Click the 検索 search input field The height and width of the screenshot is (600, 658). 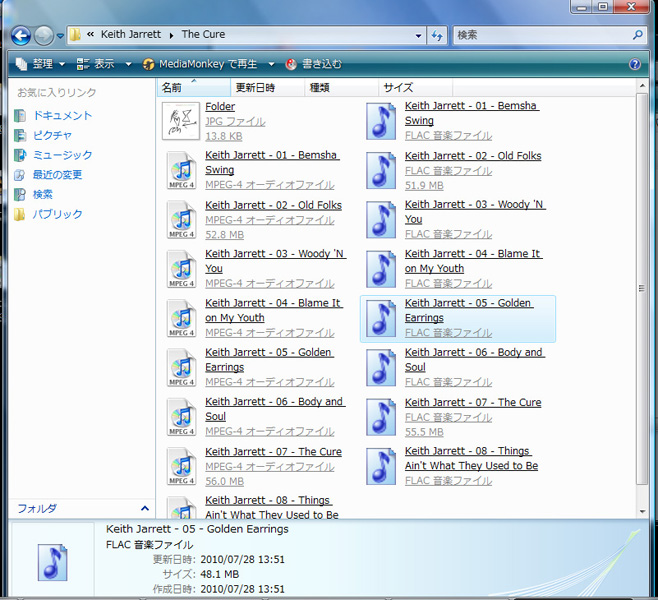click(x=540, y=35)
